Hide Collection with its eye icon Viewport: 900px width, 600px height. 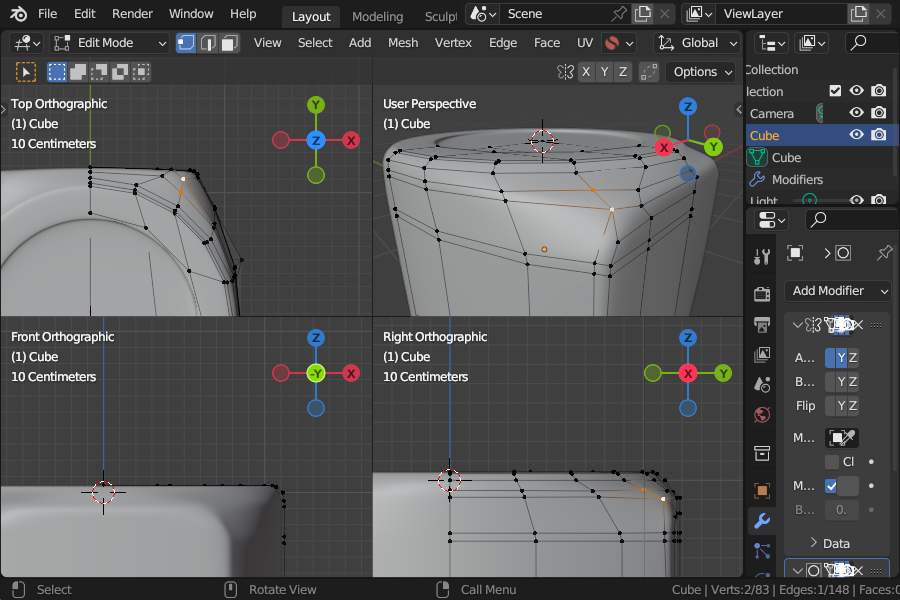[x=856, y=91]
